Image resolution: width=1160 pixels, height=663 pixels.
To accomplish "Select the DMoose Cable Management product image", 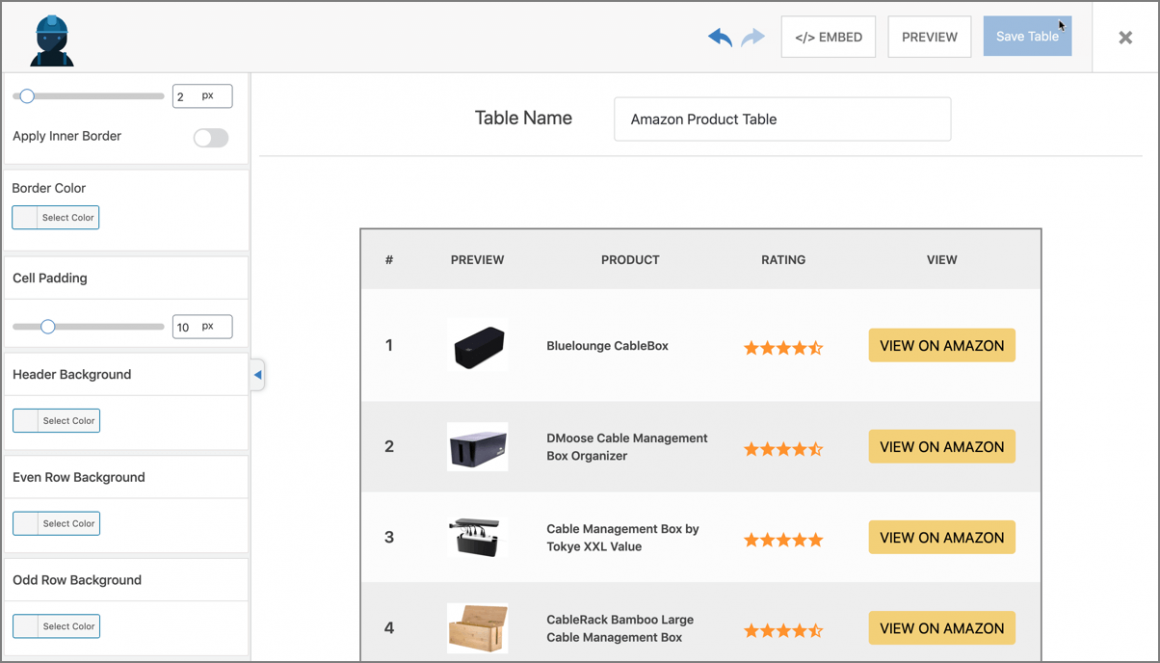I will point(477,447).
